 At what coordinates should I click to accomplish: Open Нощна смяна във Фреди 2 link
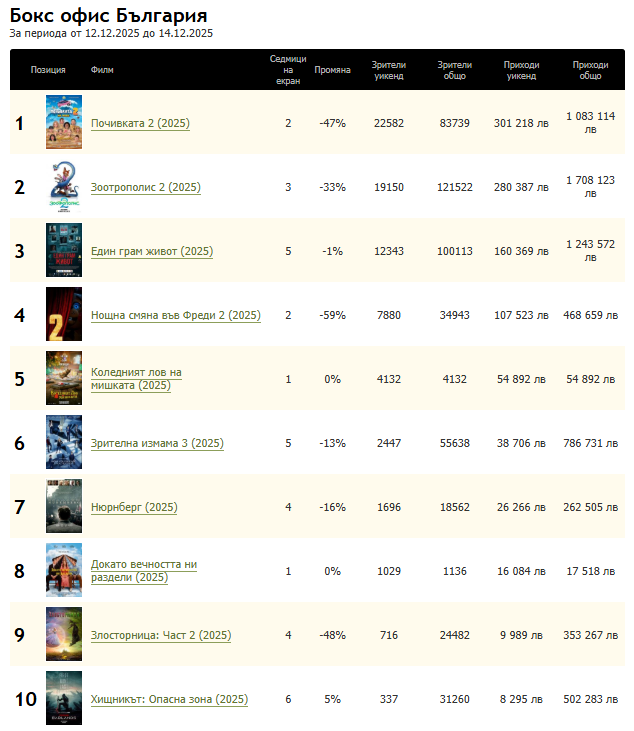pyautogui.click(x=175, y=316)
